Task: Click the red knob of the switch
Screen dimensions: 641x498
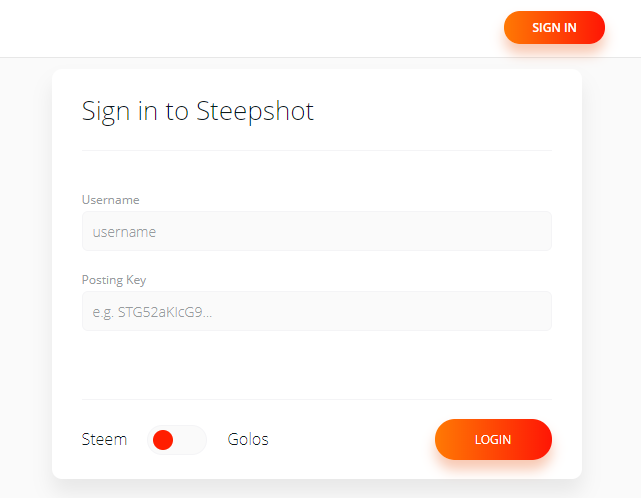Action: coord(164,440)
